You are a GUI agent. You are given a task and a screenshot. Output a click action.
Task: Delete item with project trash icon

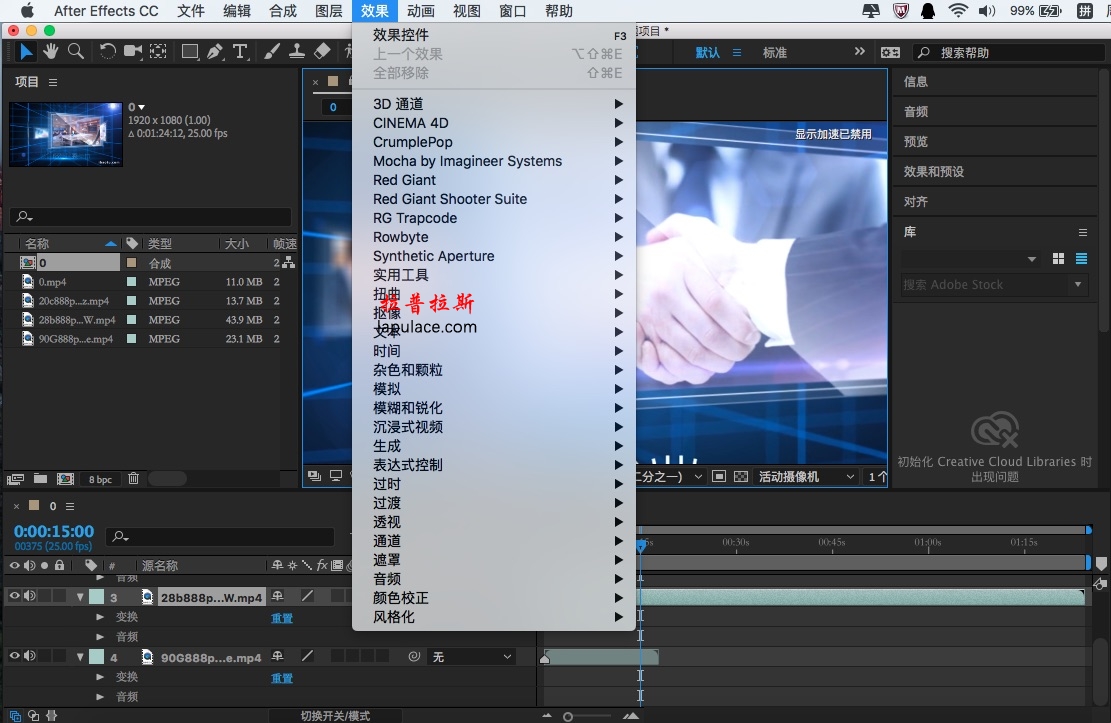[133, 478]
